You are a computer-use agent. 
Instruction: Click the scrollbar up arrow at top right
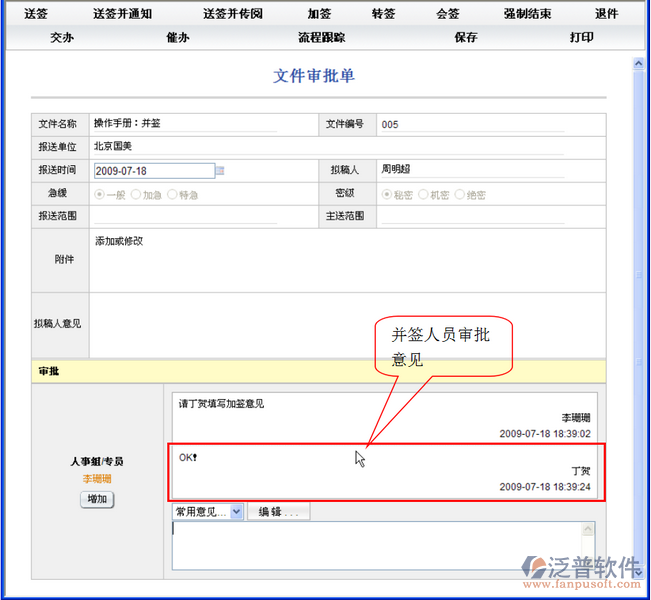click(x=639, y=64)
